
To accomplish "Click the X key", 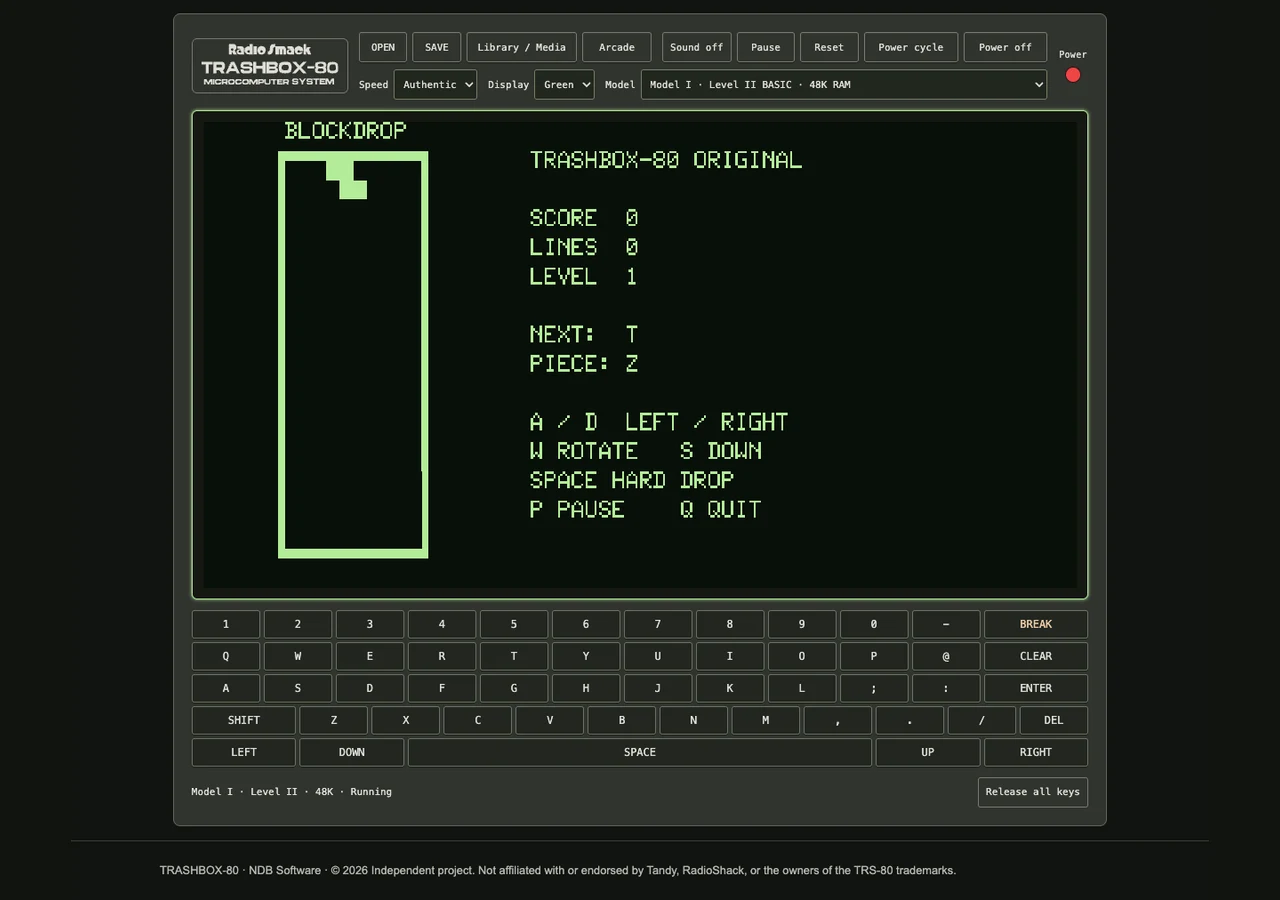I will pyautogui.click(x=406, y=720).
